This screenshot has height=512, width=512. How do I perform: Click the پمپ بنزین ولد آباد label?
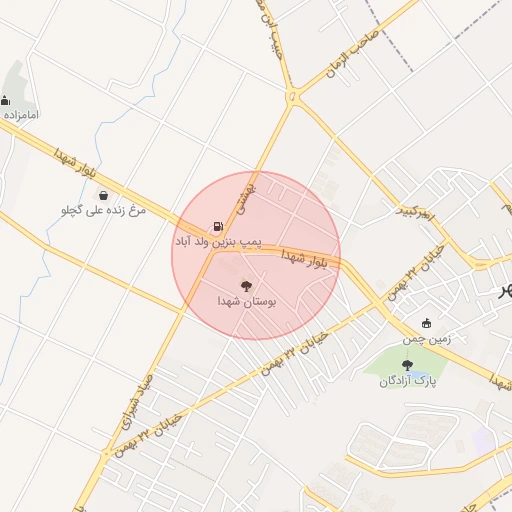(x=219, y=242)
